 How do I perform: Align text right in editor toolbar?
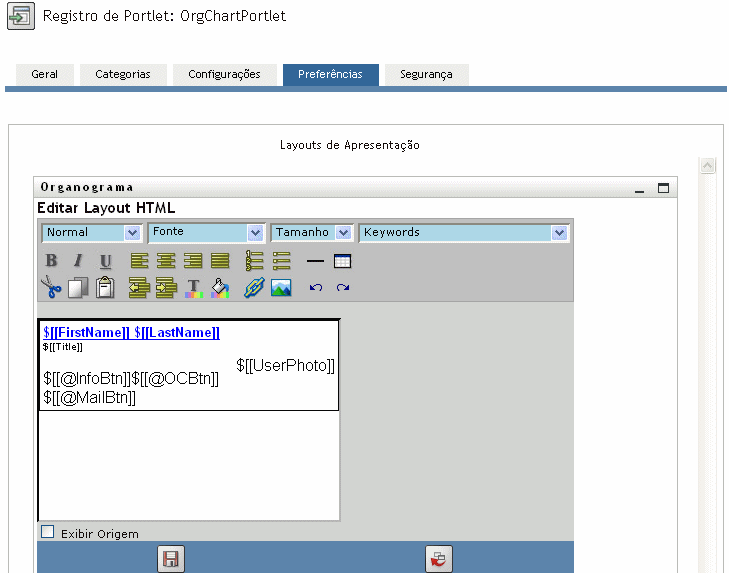tap(193, 260)
